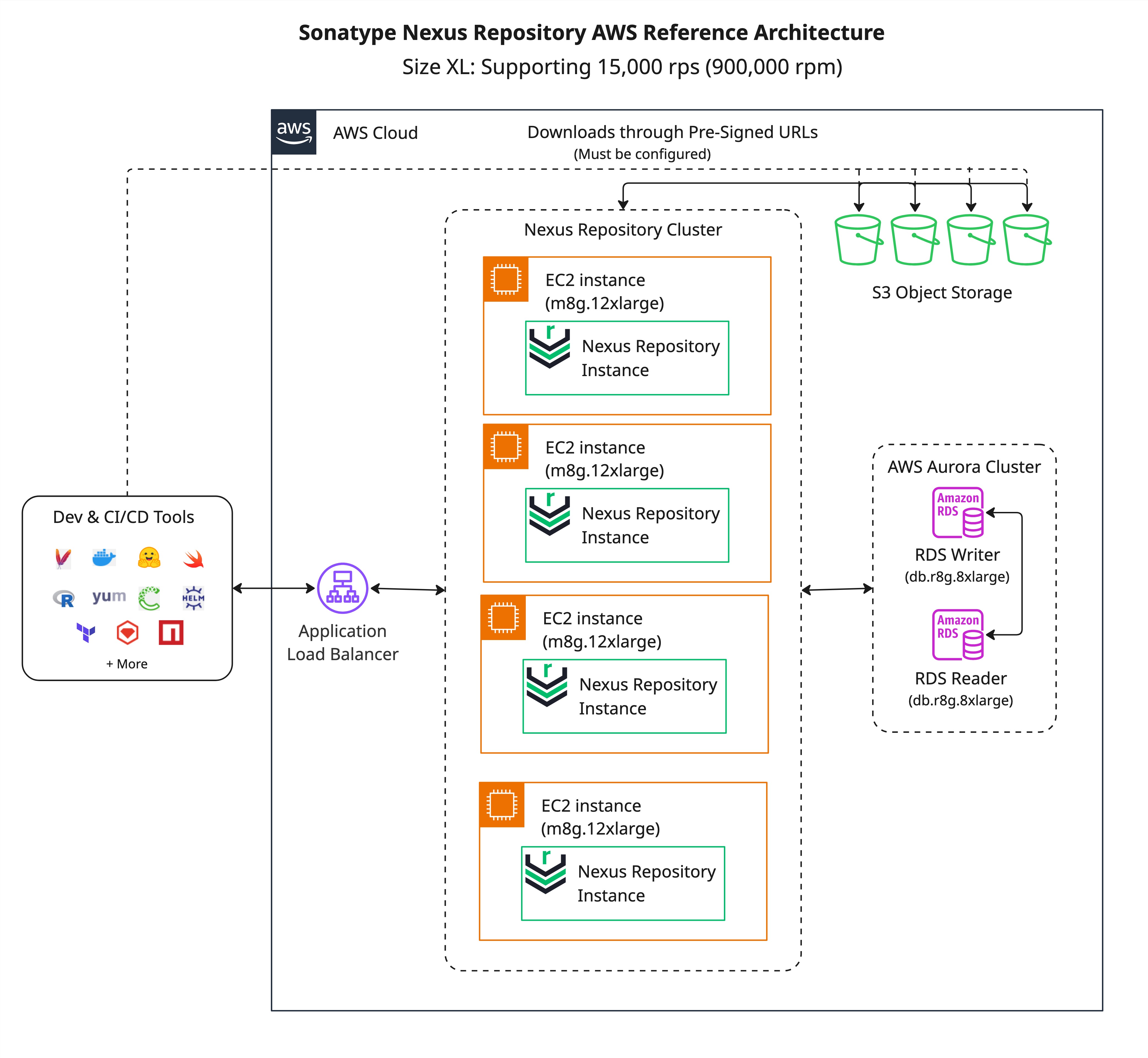Click the Nexus logo in topmost instance box
This screenshot has height=1058, width=1148.
550,346
